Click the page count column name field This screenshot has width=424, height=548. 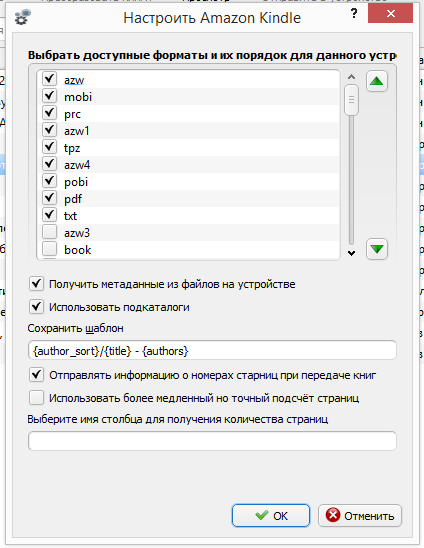coord(212,441)
